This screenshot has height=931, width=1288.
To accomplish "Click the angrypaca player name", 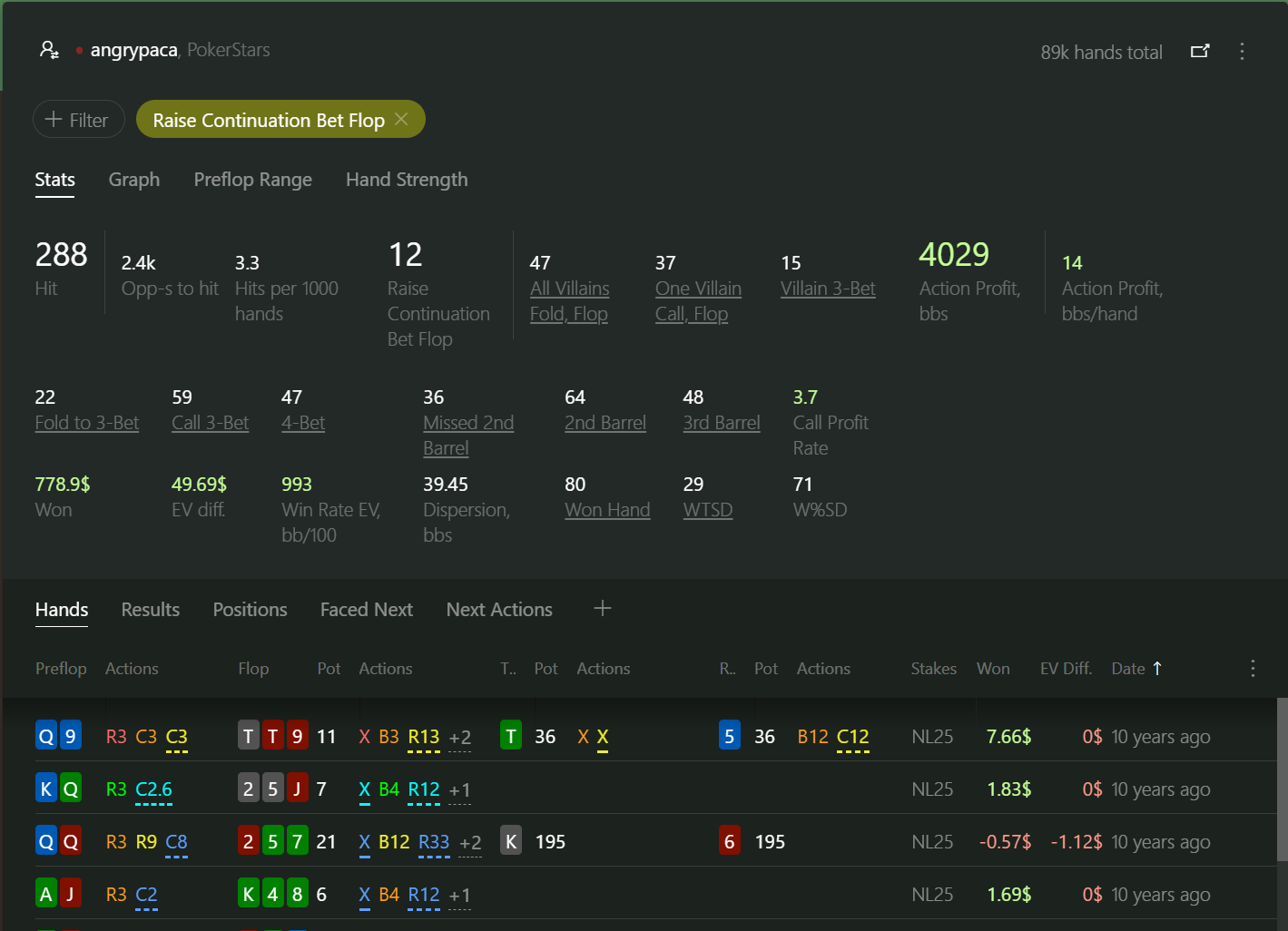I will click(133, 50).
